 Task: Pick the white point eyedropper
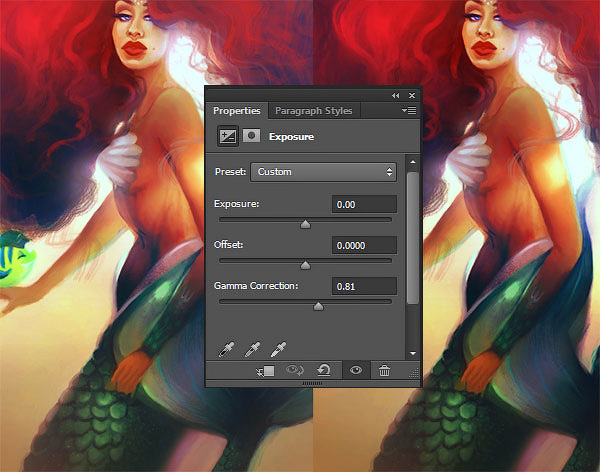279,349
